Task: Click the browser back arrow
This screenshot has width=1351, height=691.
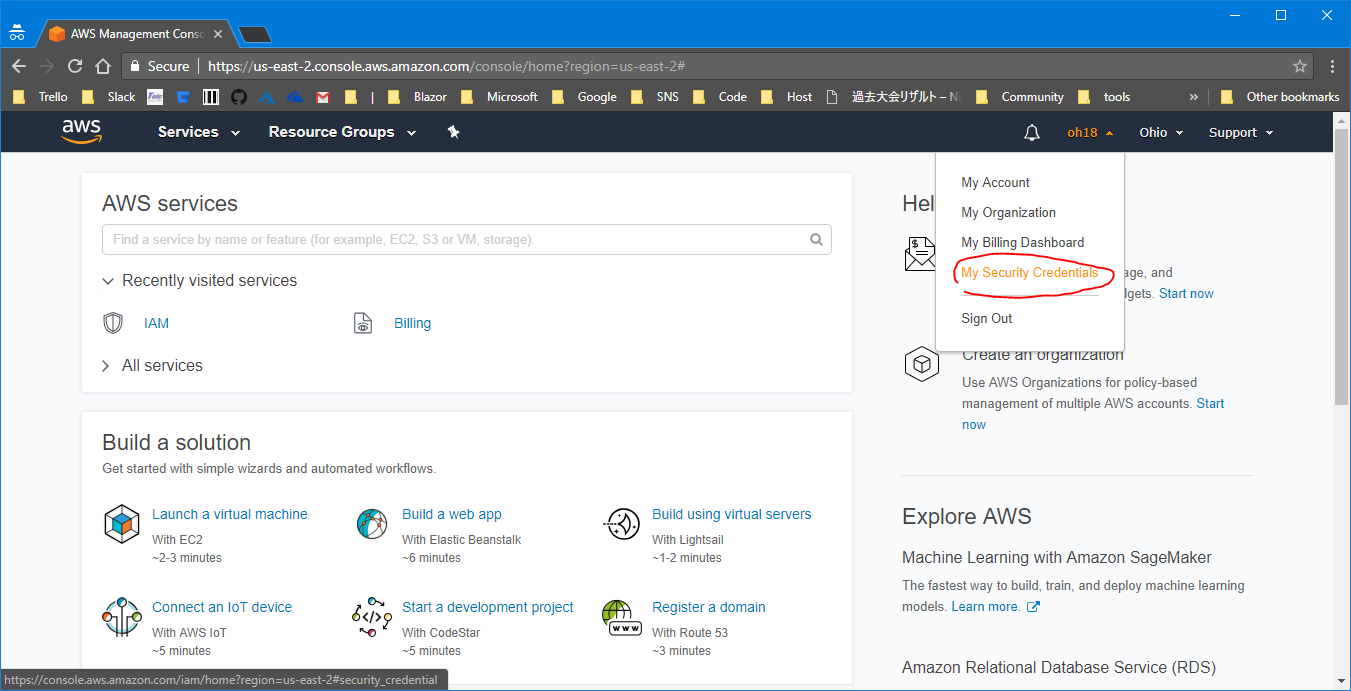Action: (x=18, y=66)
